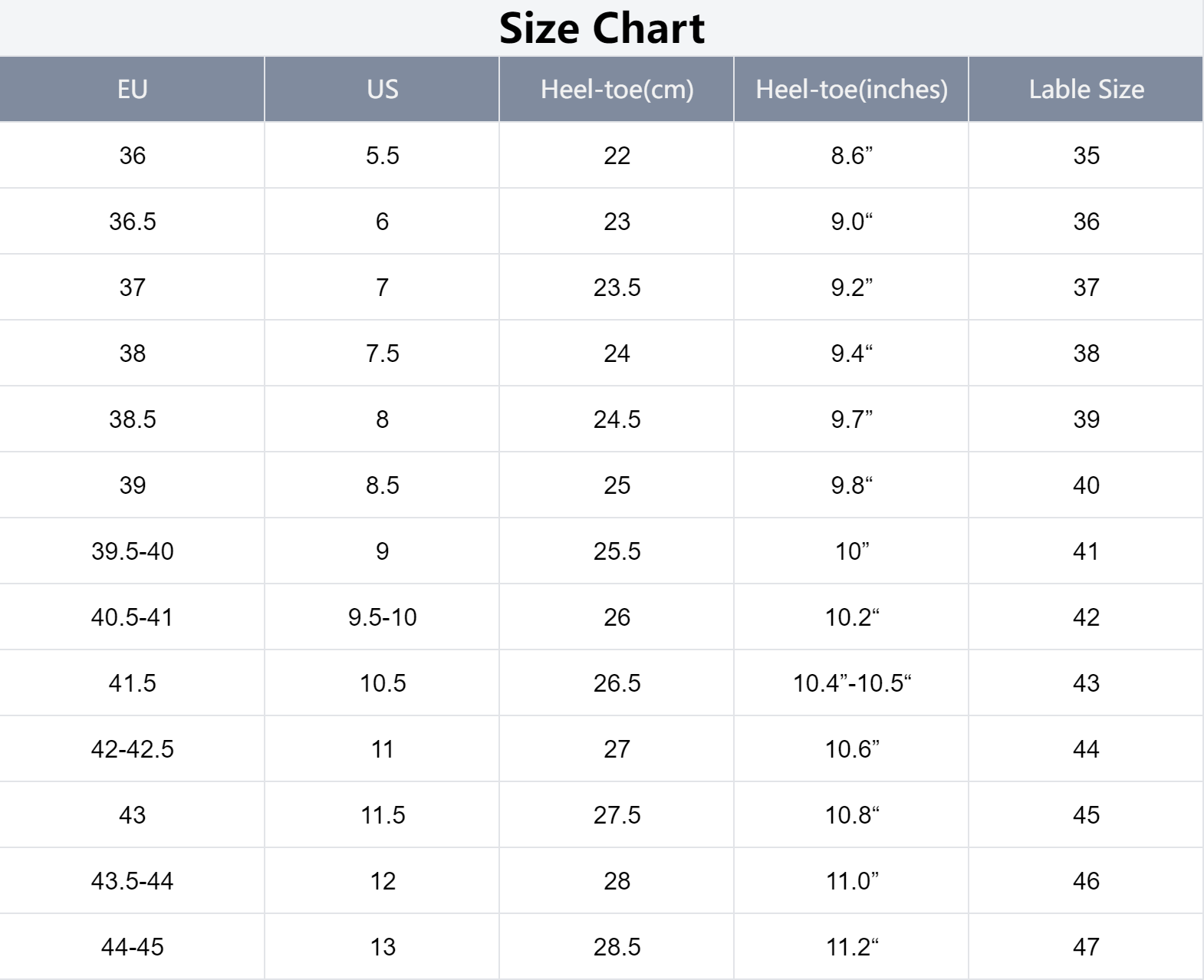The image size is (1204, 980).
Task: Click the EU 39.5-40 cell
Action: [x=132, y=551]
